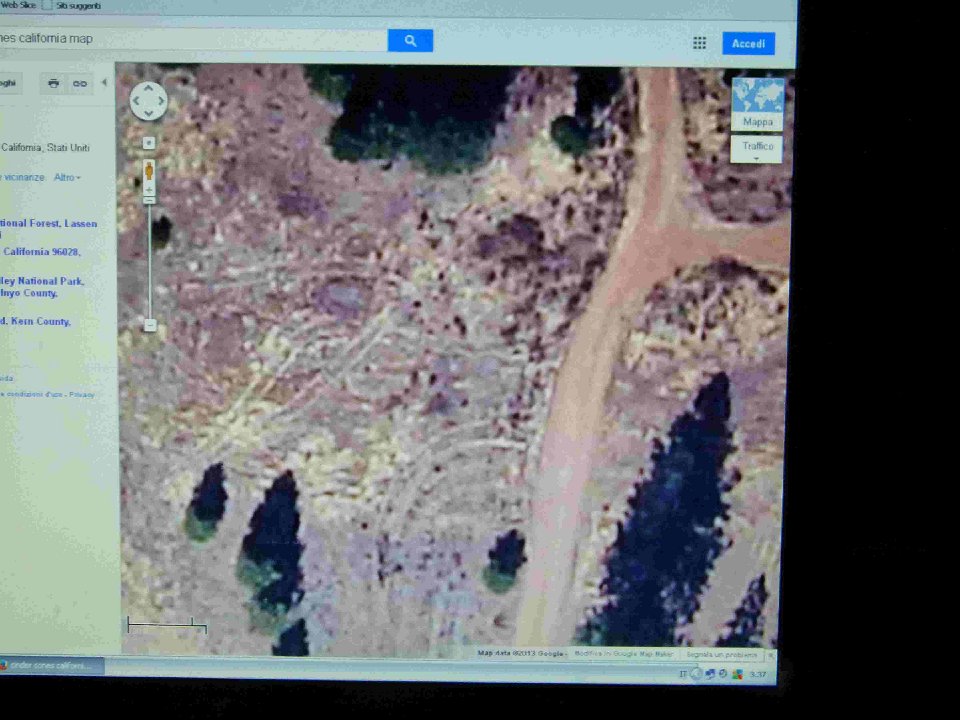960x720 pixels.
Task: Click Modifica in Google Map Maker
Action: pos(623,654)
